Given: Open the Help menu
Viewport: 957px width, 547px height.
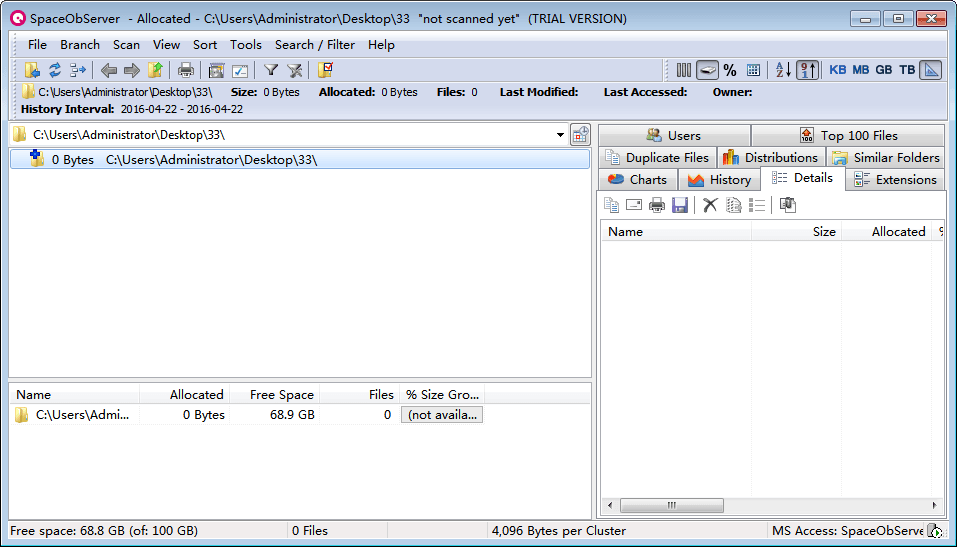Looking at the screenshot, I should [381, 45].
